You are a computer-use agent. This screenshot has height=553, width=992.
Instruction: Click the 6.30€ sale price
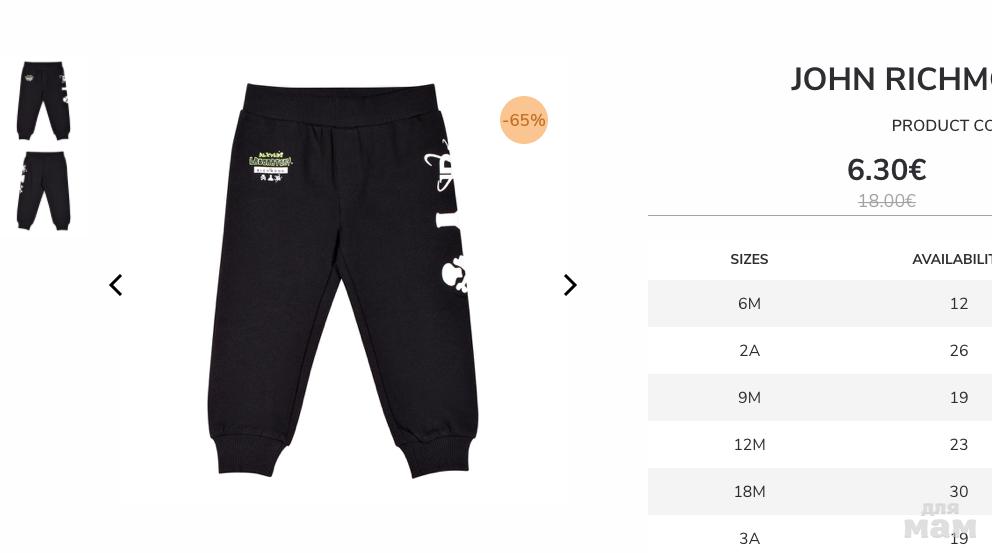pyautogui.click(x=886, y=170)
